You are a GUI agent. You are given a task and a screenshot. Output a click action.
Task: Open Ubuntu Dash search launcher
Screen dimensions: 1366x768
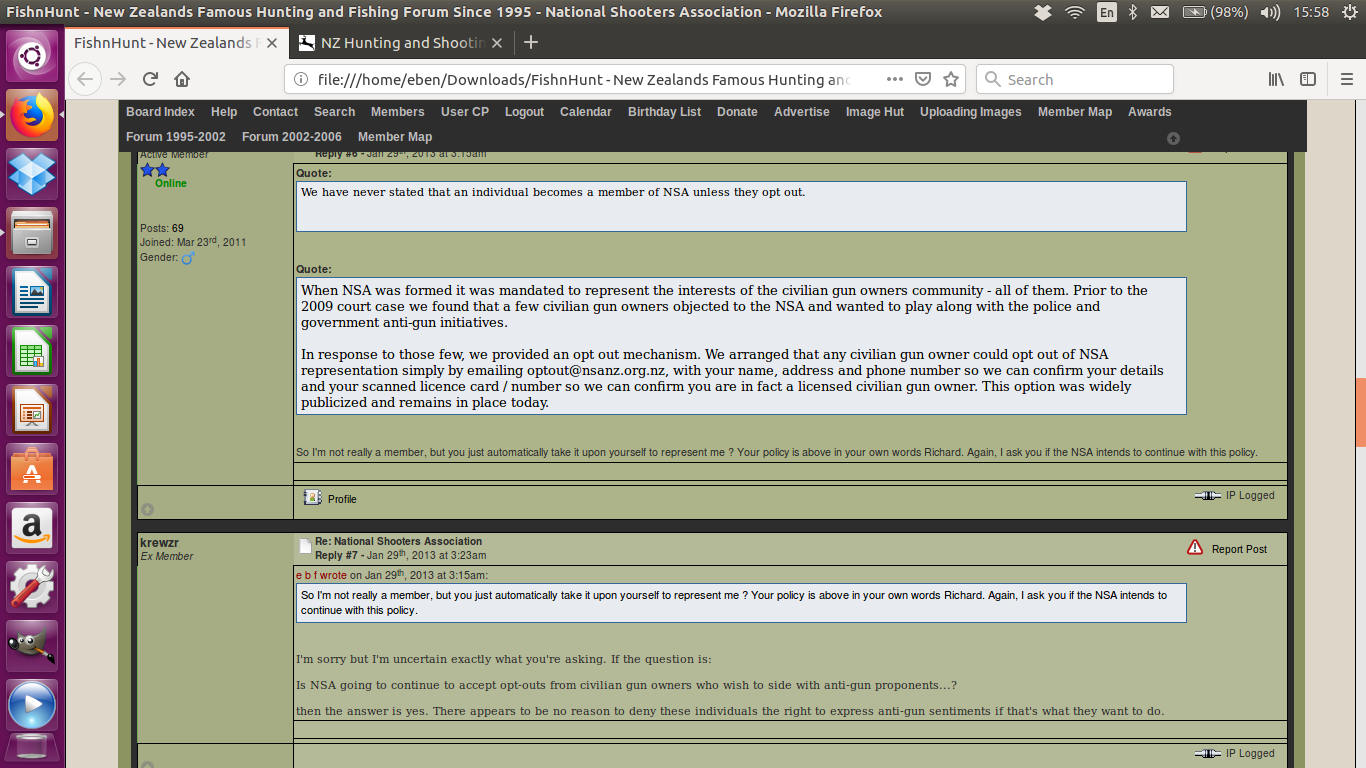coord(33,57)
